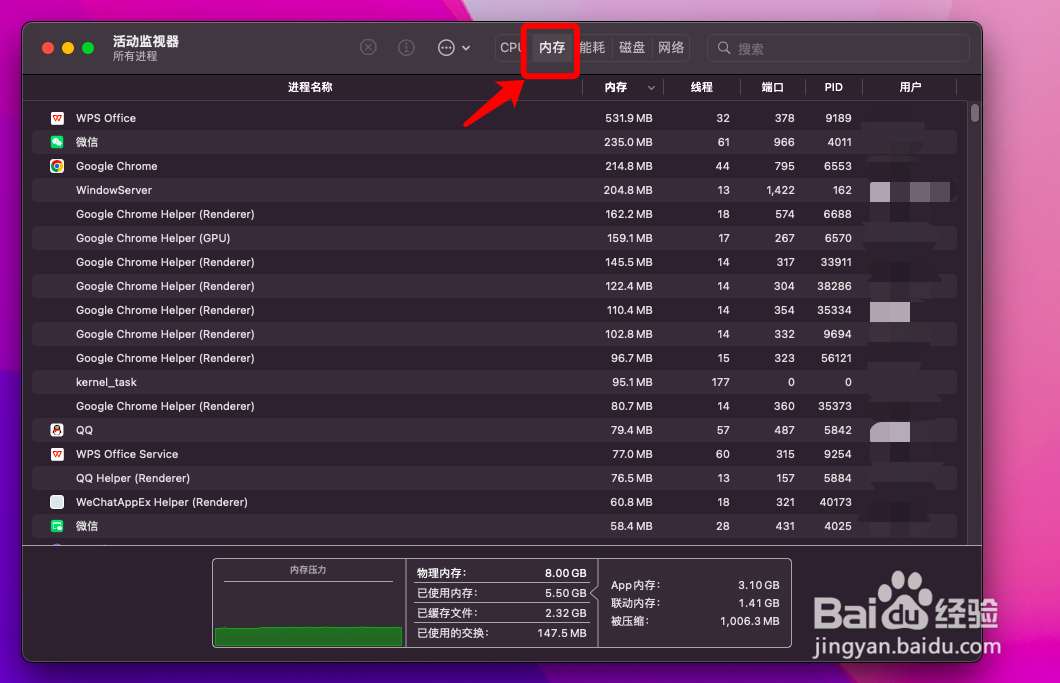Screen dimensions: 1060x683
Task: Select Chrome Helper (Renderer) with PID 35373
Action: tap(494, 406)
